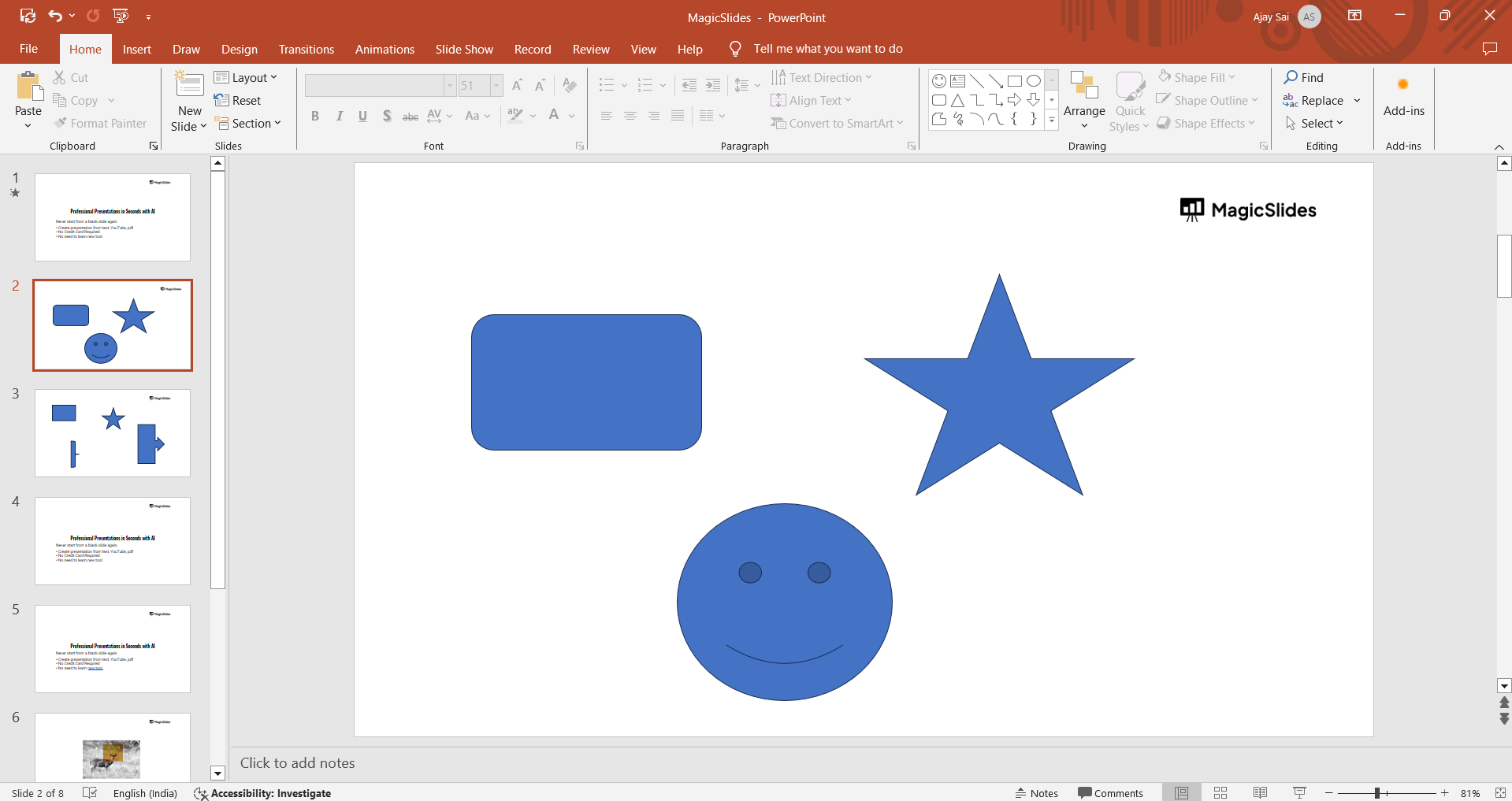The width and height of the screenshot is (1512, 801).
Task: Click the Paste clipboard icon
Action: (x=28, y=87)
